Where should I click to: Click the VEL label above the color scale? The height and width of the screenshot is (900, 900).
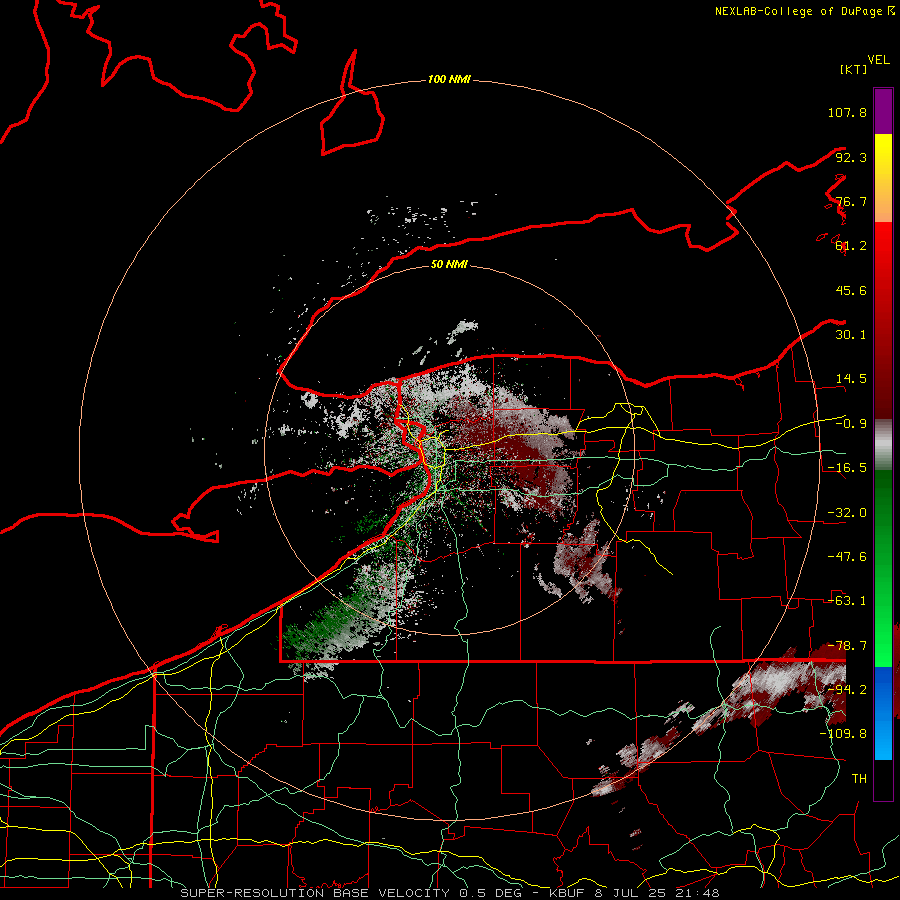(x=879, y=59)
